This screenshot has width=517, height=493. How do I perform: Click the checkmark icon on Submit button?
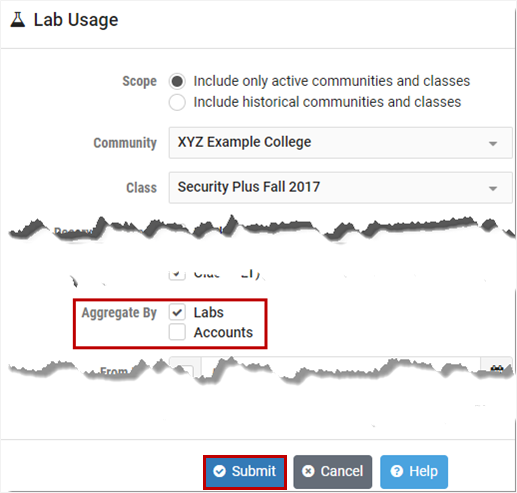click(219, 471)
